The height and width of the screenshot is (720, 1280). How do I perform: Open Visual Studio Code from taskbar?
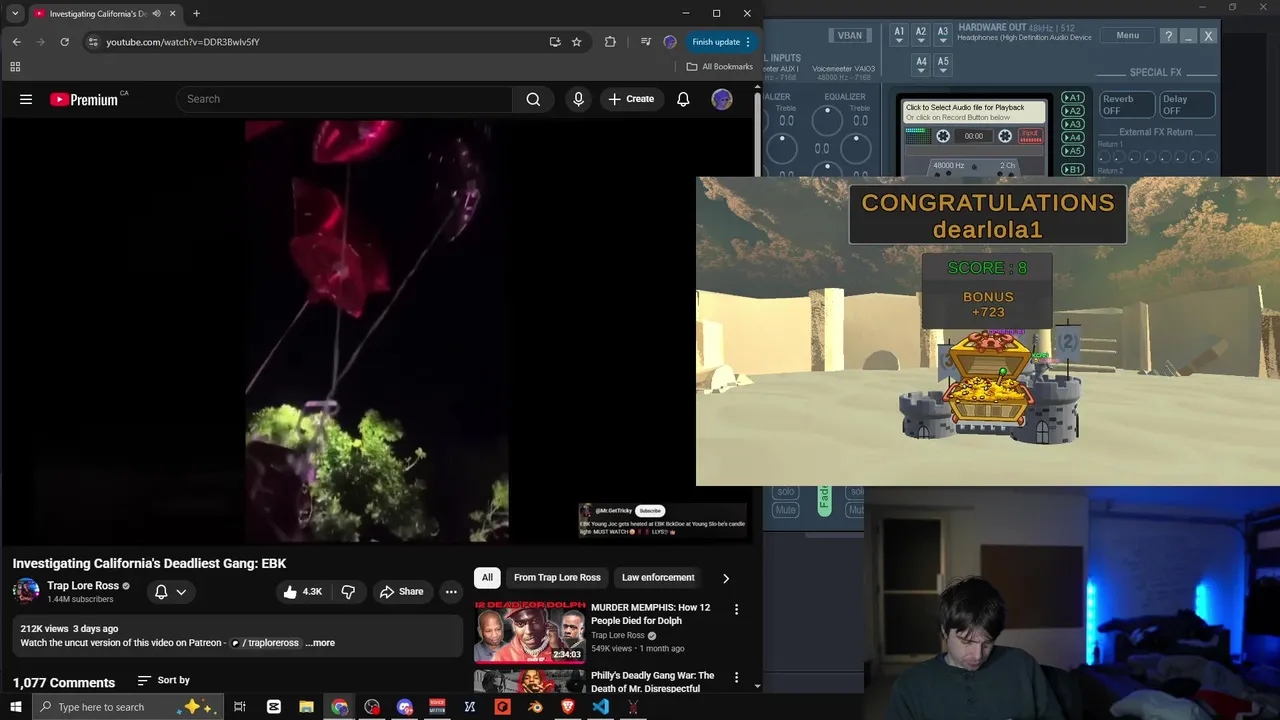point(600,707)
